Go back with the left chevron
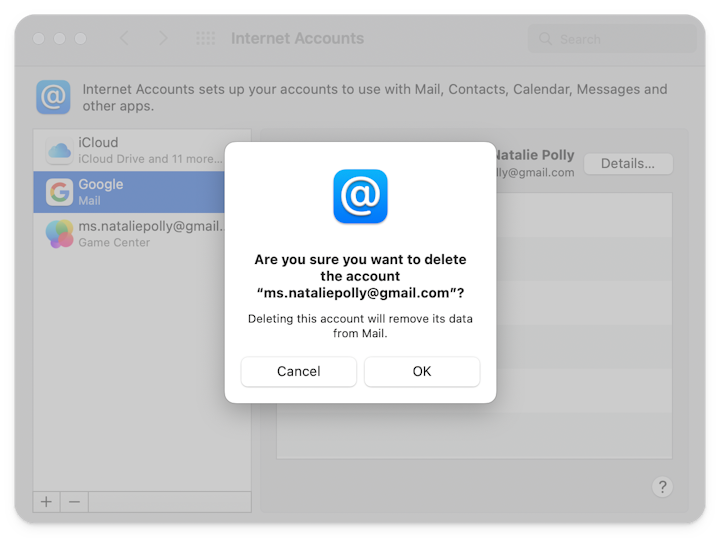The image size is (720, 538). (x=125, y=39)
